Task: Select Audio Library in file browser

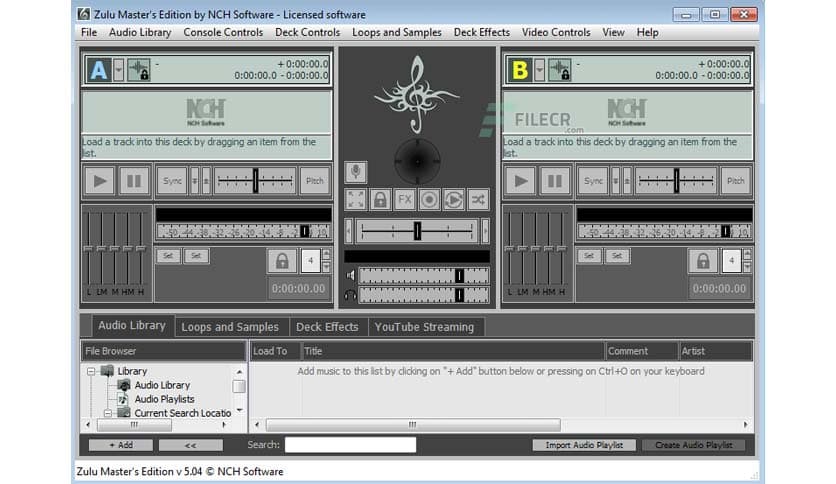Action: 162,385
